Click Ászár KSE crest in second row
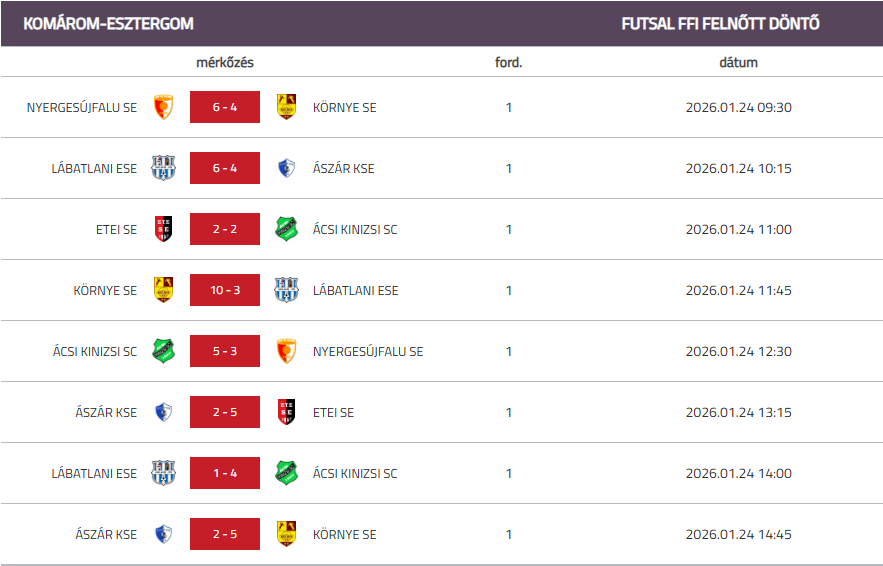Viewport: 883px width, 566px height. coord(287,168)
